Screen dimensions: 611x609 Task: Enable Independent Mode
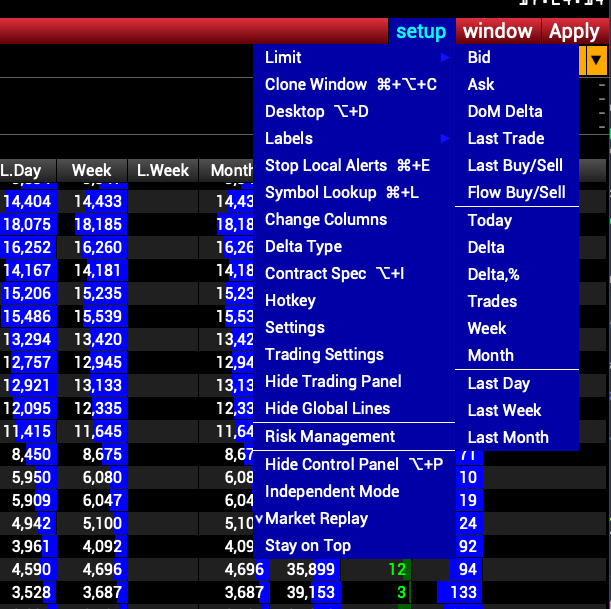[x=332, y=492]
